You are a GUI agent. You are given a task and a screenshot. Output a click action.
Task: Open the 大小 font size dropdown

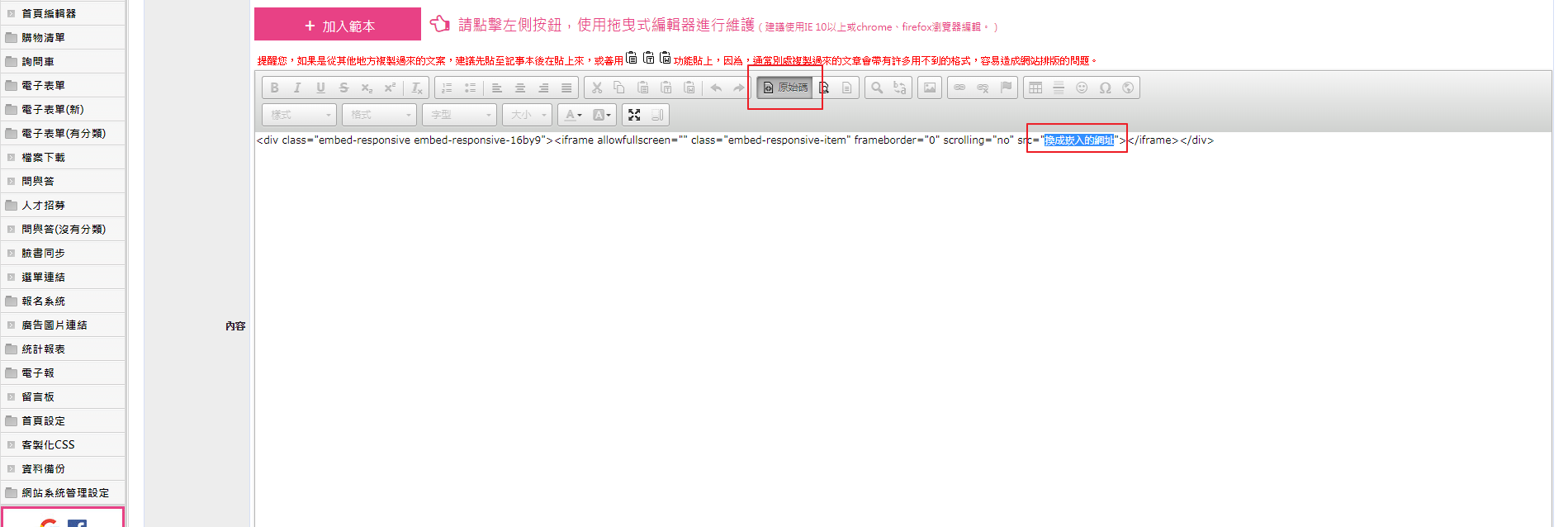[x=527, y=115]
